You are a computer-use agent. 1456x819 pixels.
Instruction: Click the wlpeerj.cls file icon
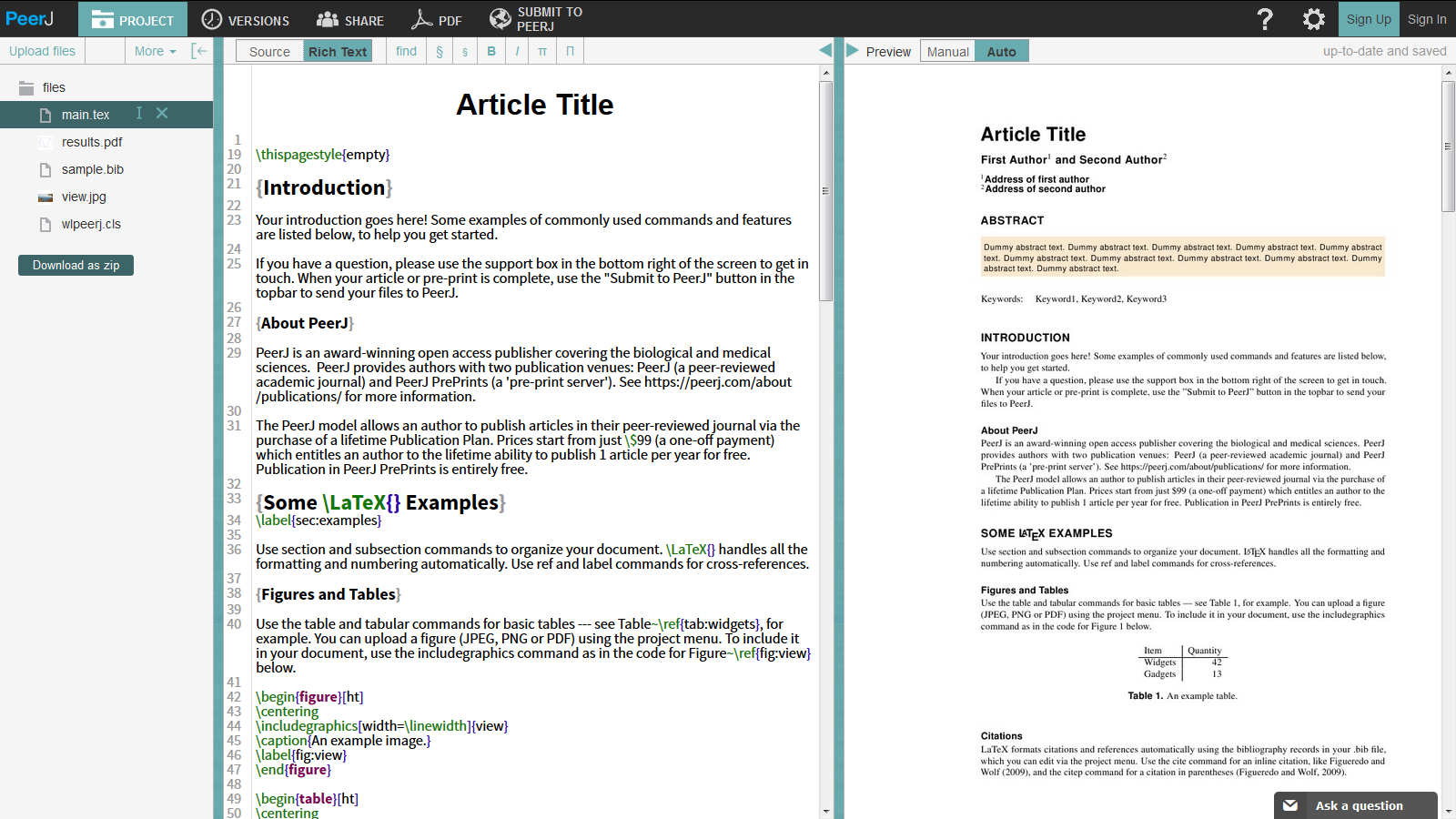45,224
